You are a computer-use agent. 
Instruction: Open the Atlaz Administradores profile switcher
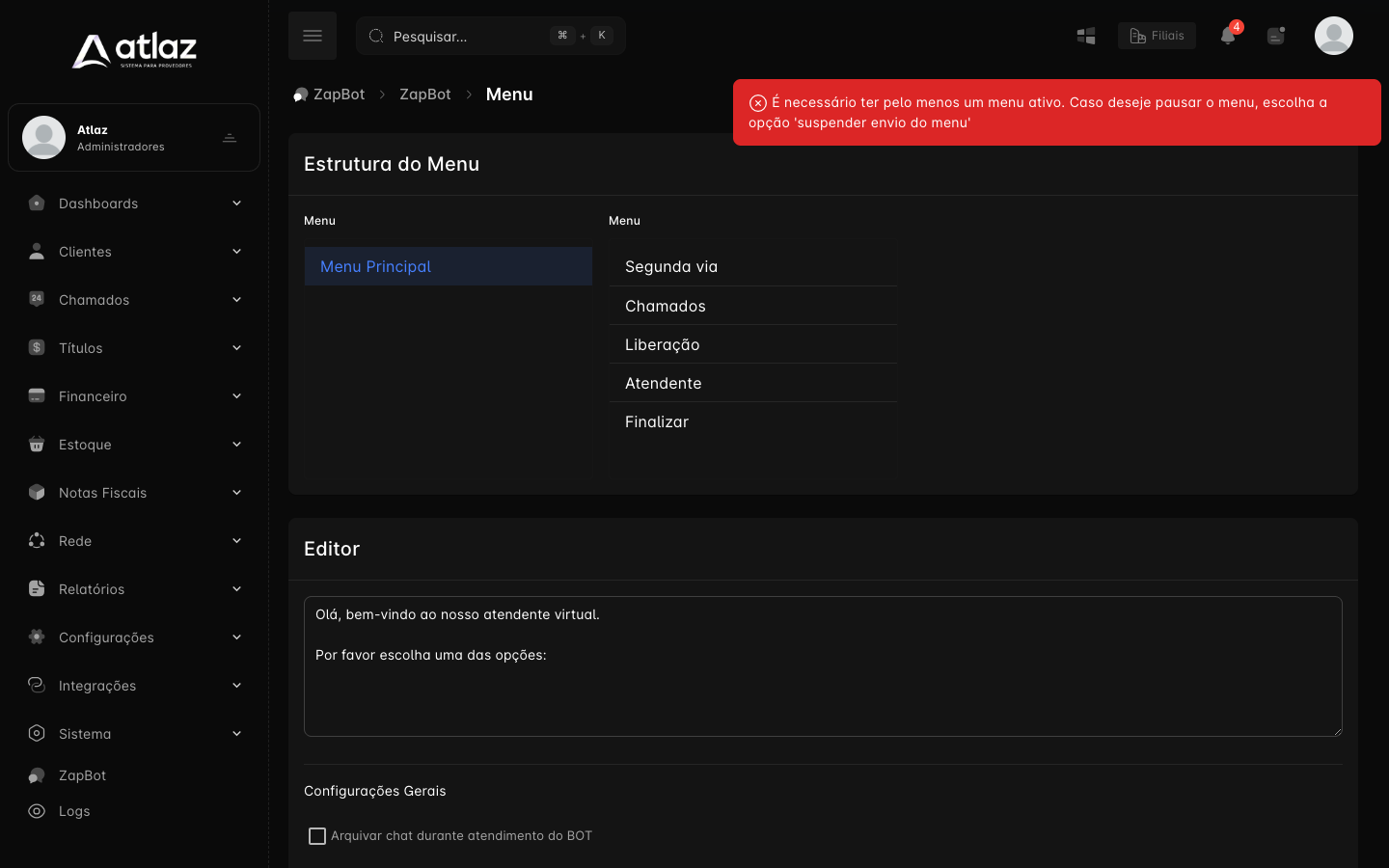click(134, 137)
